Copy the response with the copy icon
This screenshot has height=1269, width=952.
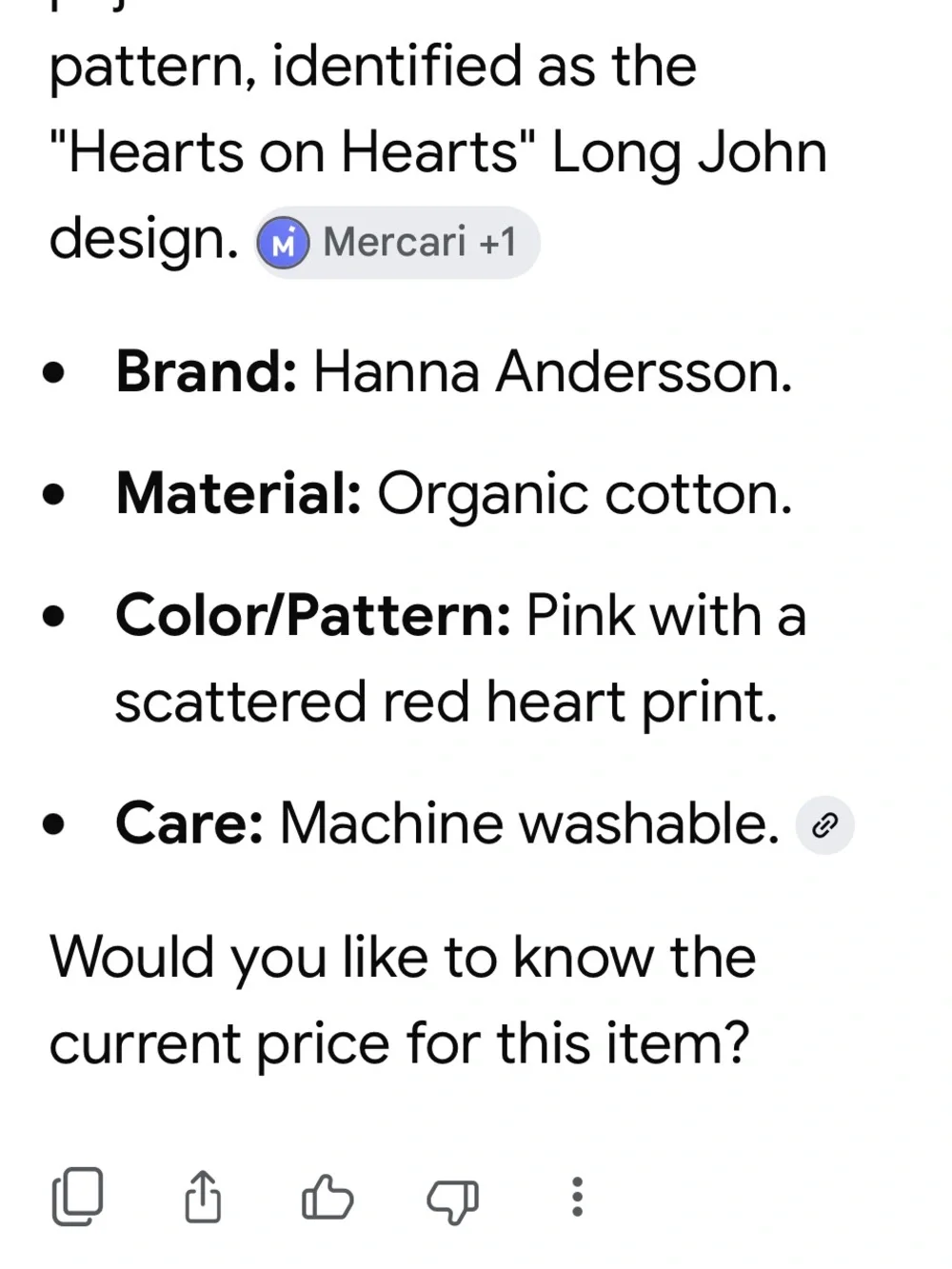(77, 1197)
